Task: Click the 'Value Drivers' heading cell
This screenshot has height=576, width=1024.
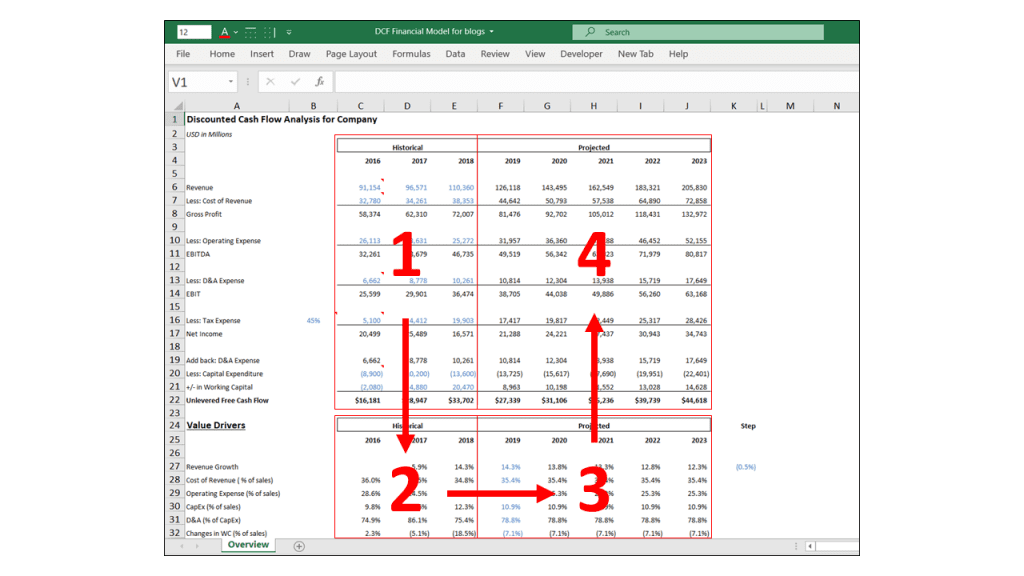Action: click(216, 425)
